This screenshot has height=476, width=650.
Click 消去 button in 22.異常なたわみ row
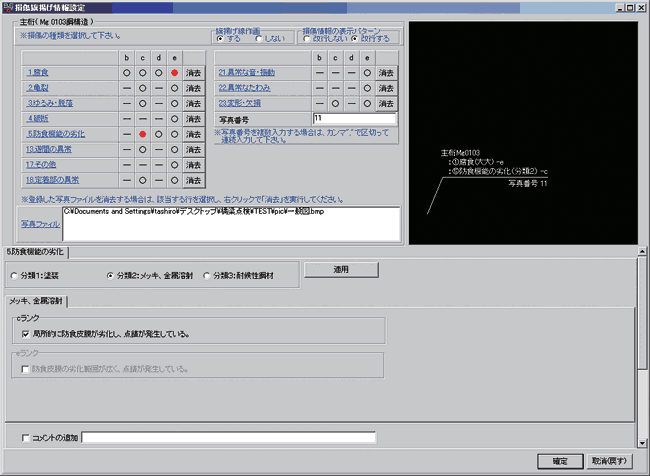click(386, 88)
